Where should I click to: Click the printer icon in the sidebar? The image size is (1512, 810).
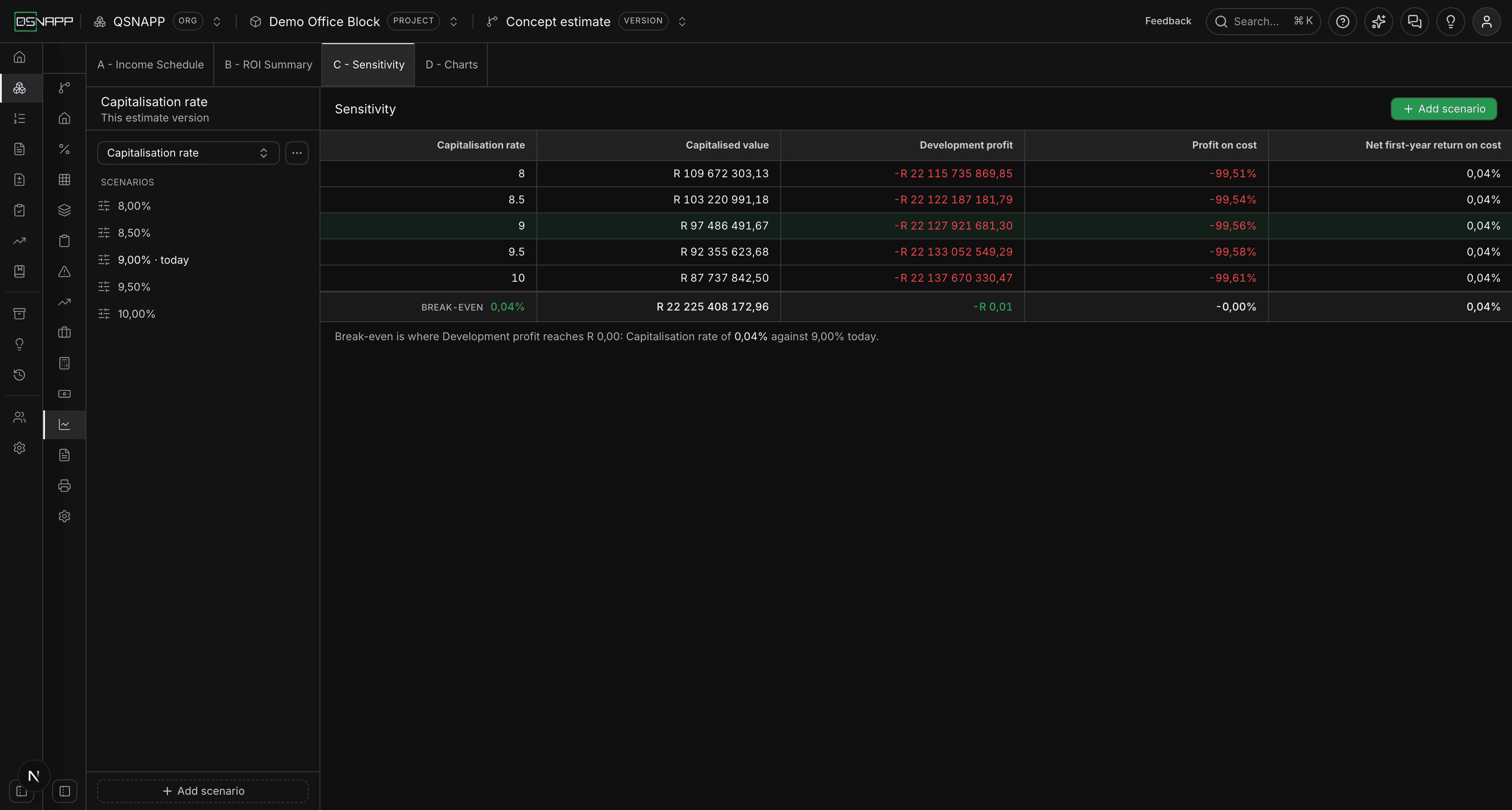[x=64, y=486]
